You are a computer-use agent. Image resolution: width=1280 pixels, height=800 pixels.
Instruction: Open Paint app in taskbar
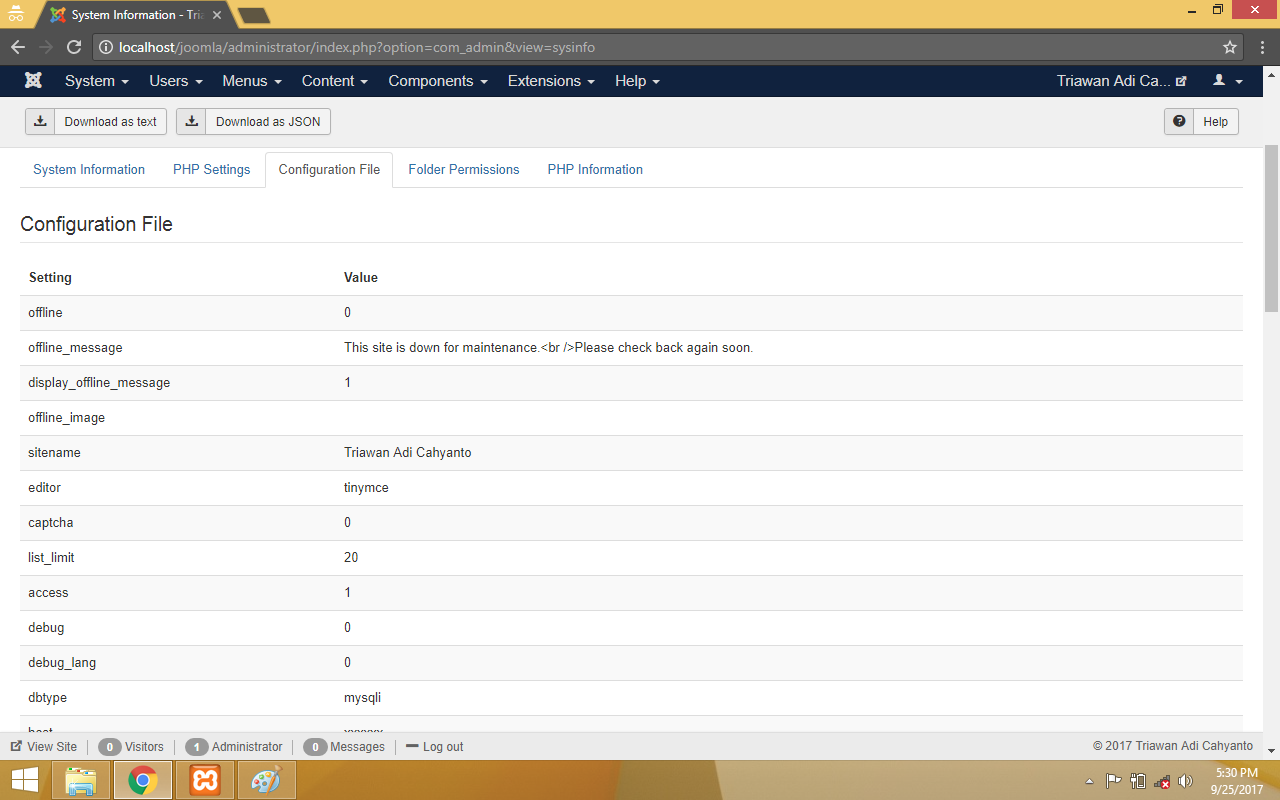pos(266,780)
